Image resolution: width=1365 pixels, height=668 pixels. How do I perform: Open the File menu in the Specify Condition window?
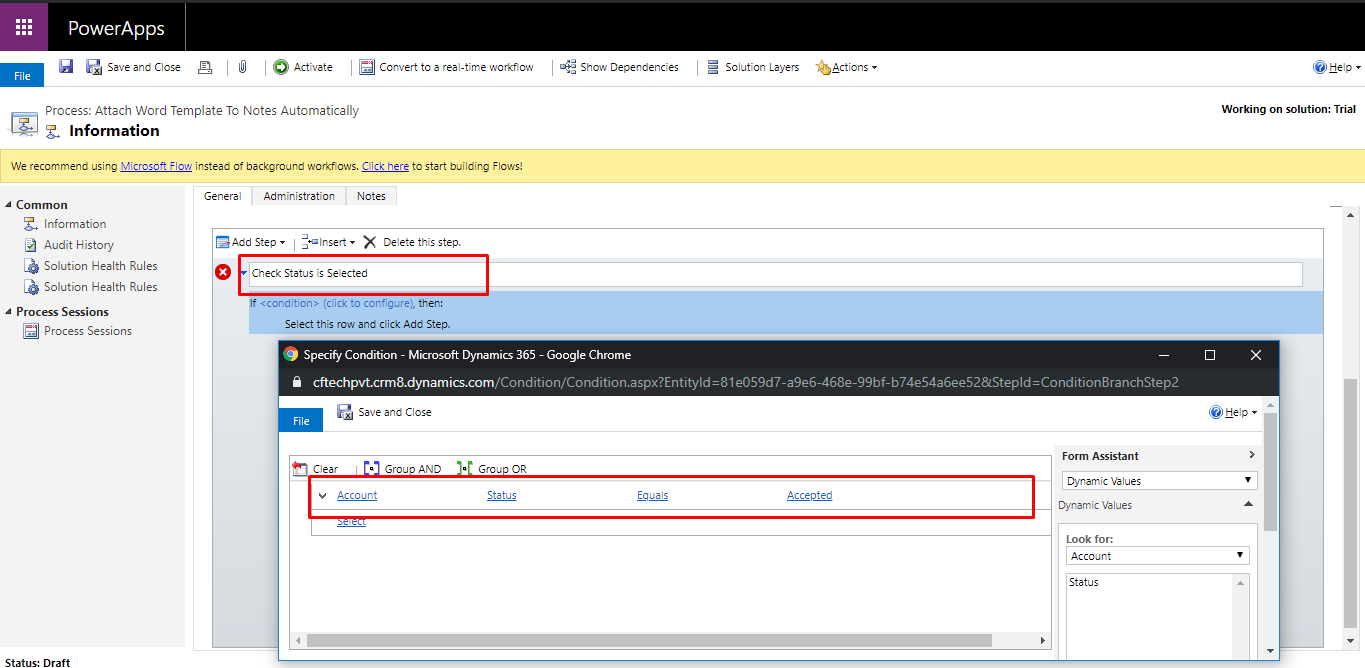point(300,421)
